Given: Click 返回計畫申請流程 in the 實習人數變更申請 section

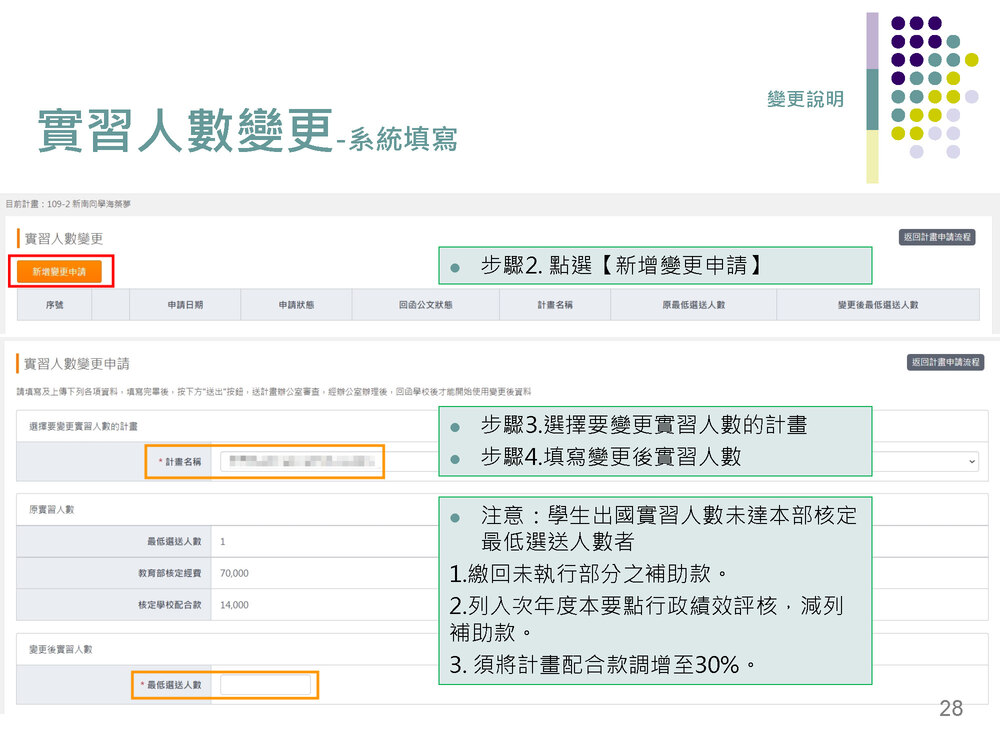Looking at the screenshot, I should click(x=945, y=362).
